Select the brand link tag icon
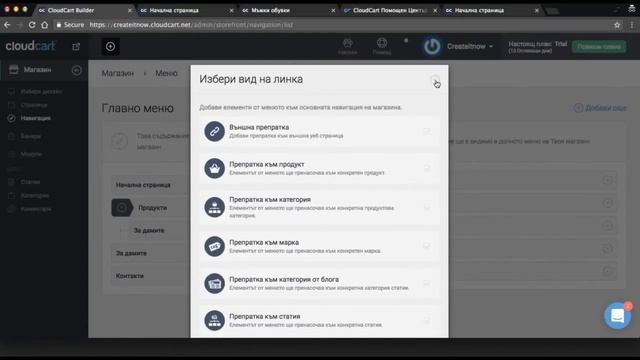Screen dimensions: 640x360 click(214, 246)
